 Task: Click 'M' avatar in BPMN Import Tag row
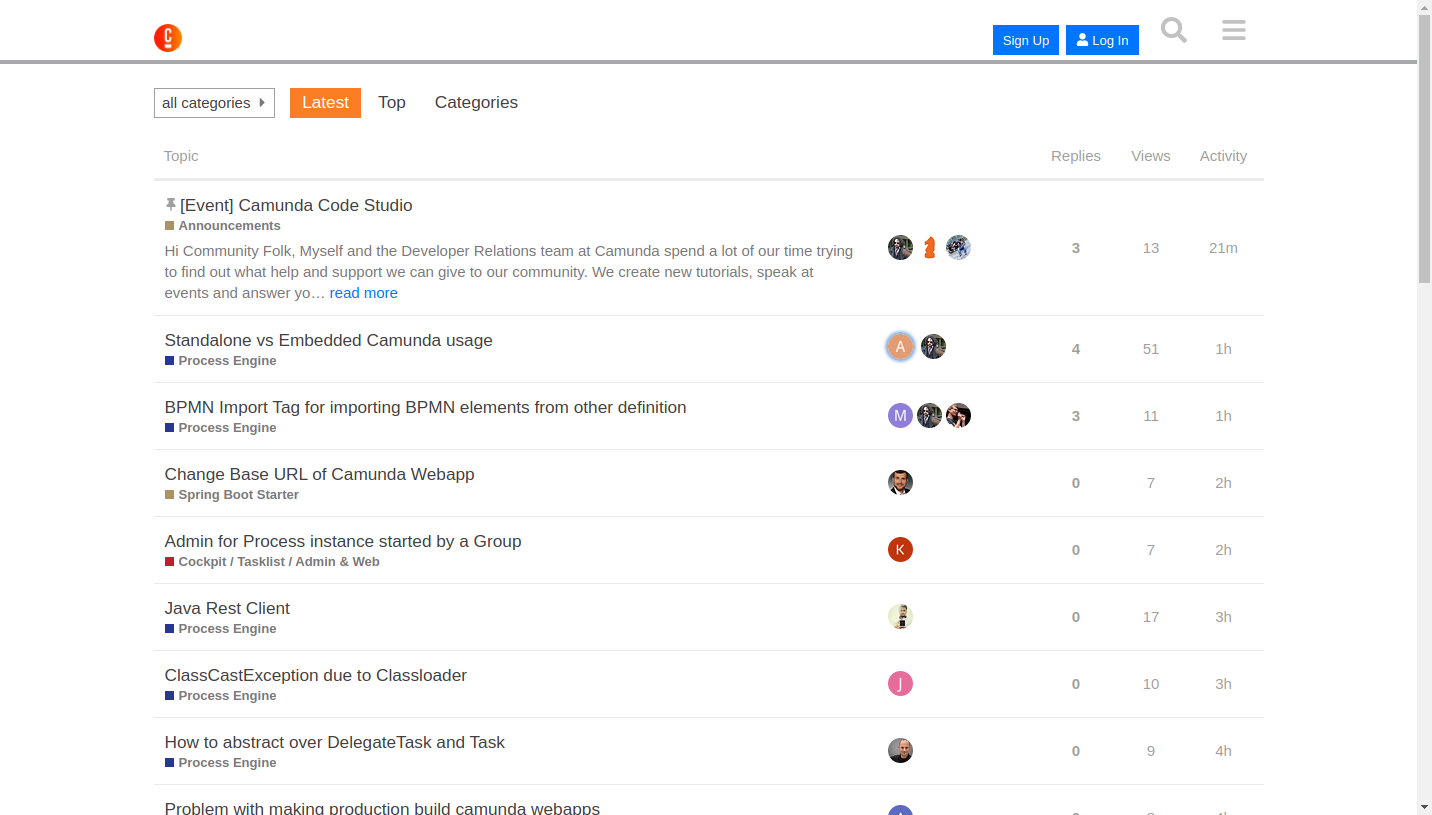point(900,416)
